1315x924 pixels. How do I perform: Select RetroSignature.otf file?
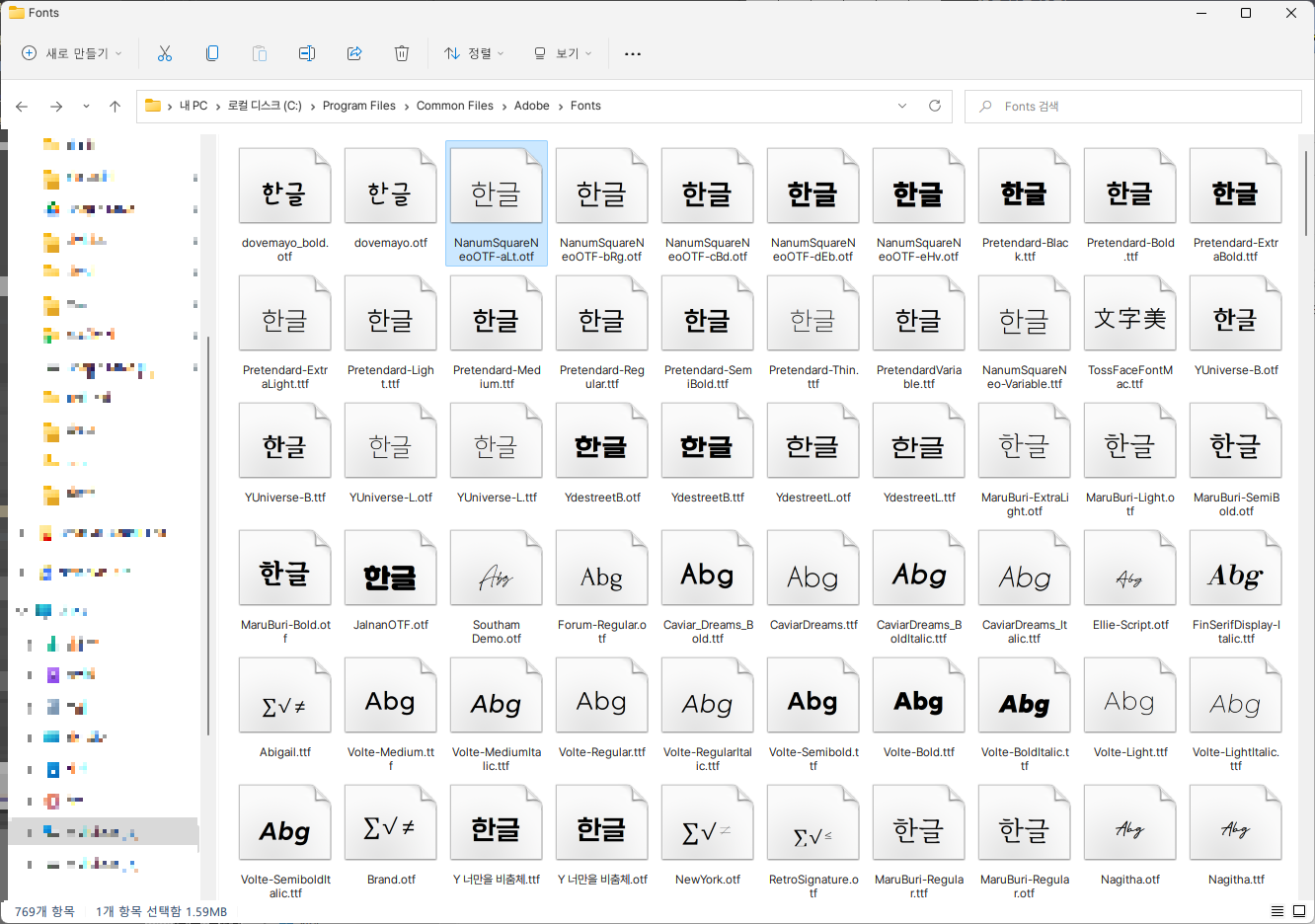click(812, 839)
